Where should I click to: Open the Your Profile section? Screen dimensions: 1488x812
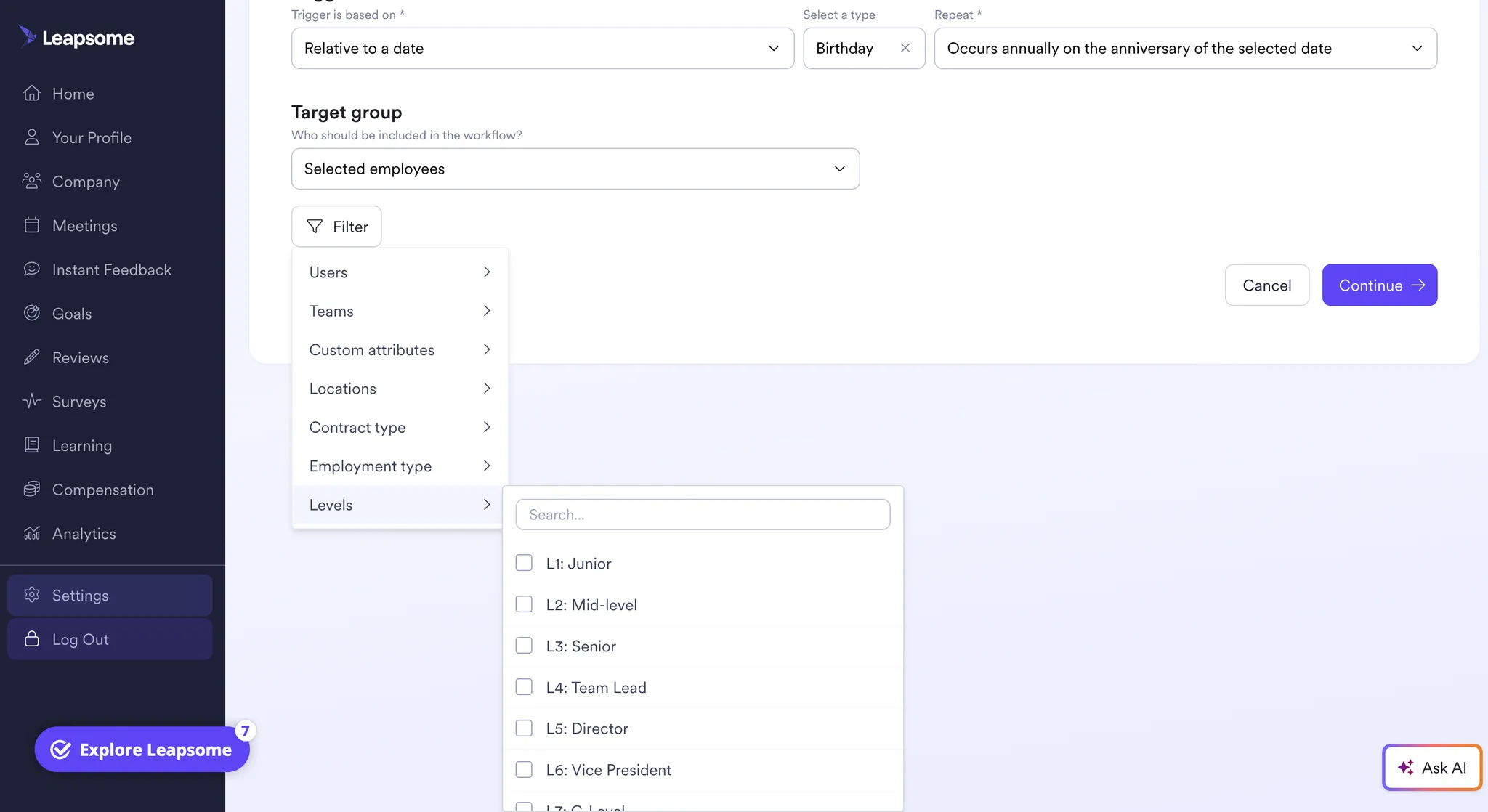coord(91,137)
